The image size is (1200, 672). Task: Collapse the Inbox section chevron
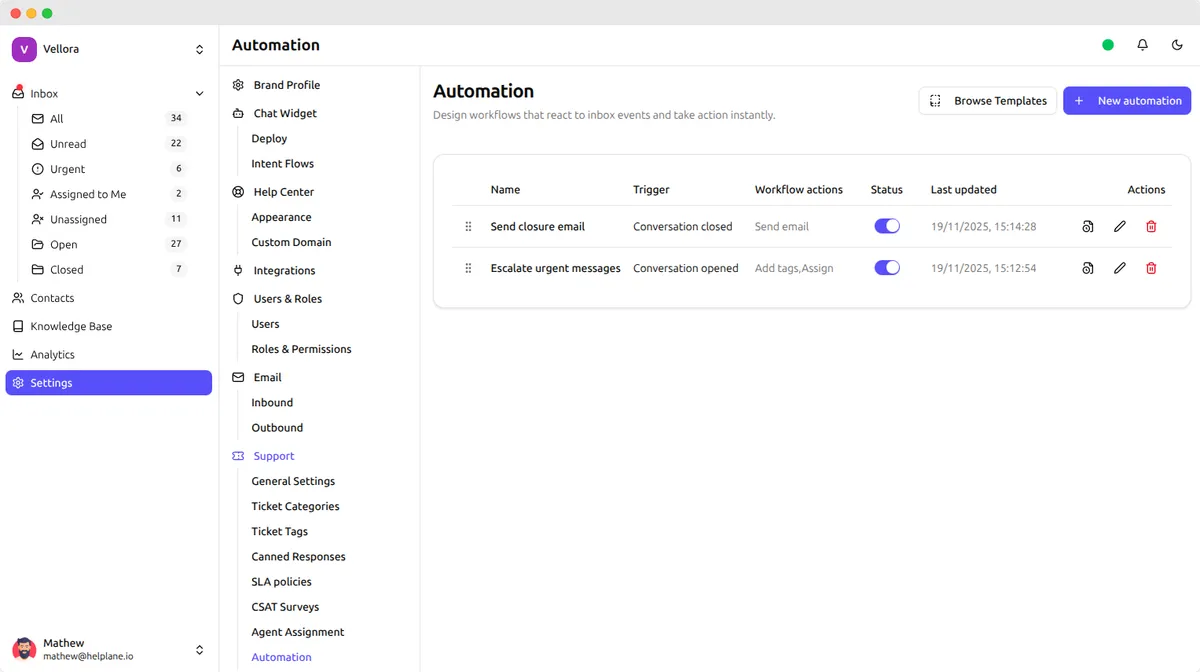pyautogui.click(x=199, y=92)
